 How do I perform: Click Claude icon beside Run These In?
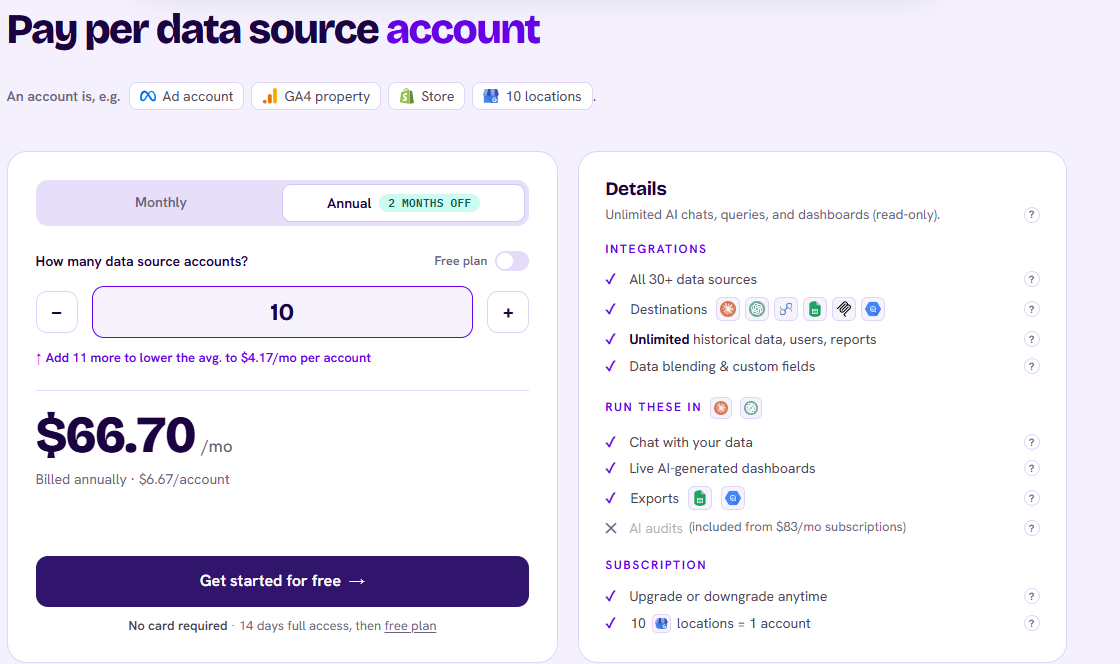click(721, 408)
